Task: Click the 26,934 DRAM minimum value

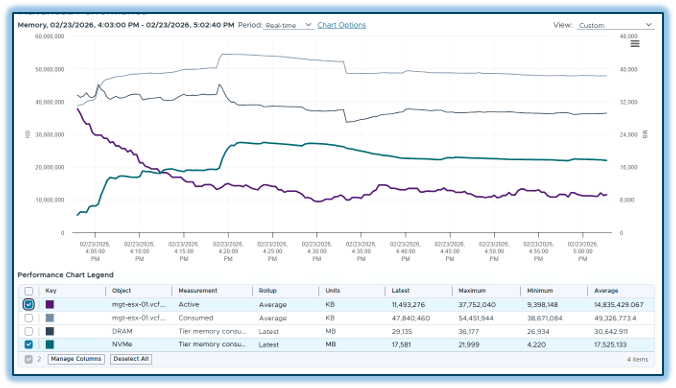Action: (x=538, y=332)
